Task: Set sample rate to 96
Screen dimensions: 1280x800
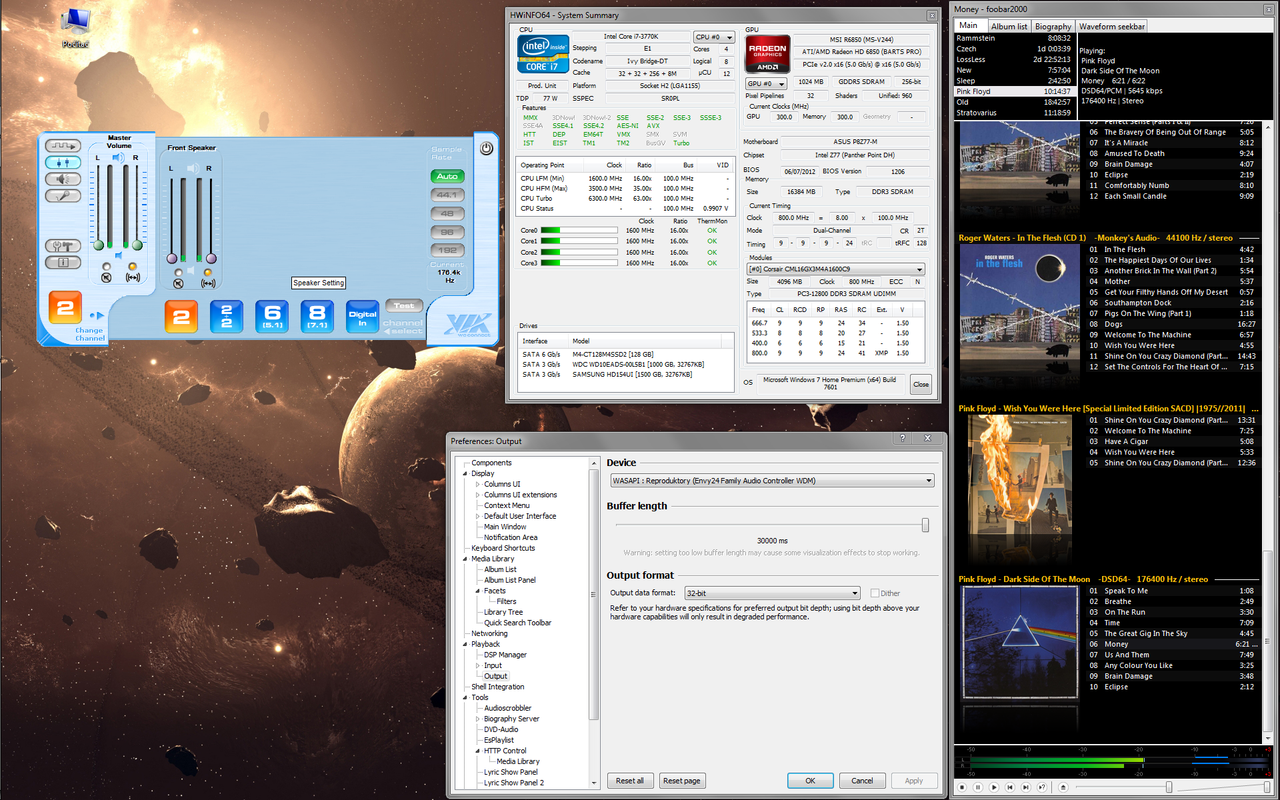Action: [x=447, y=231]
